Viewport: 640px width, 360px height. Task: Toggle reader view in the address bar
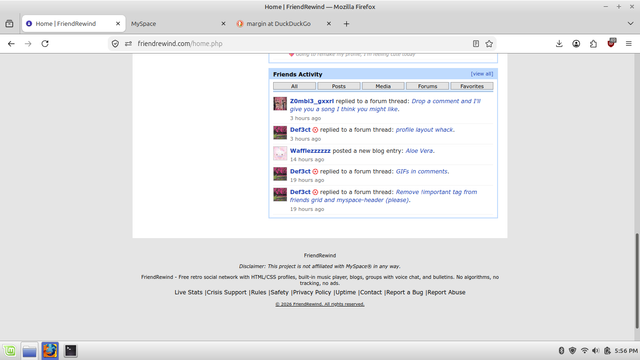click(x=476, y=44)
